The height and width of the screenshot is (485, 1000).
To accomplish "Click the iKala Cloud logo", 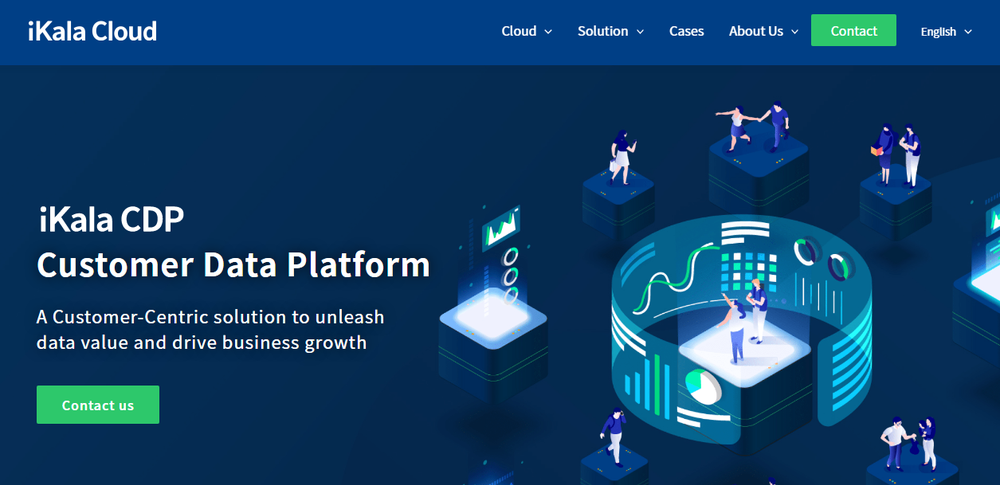I will pos(92,31).
